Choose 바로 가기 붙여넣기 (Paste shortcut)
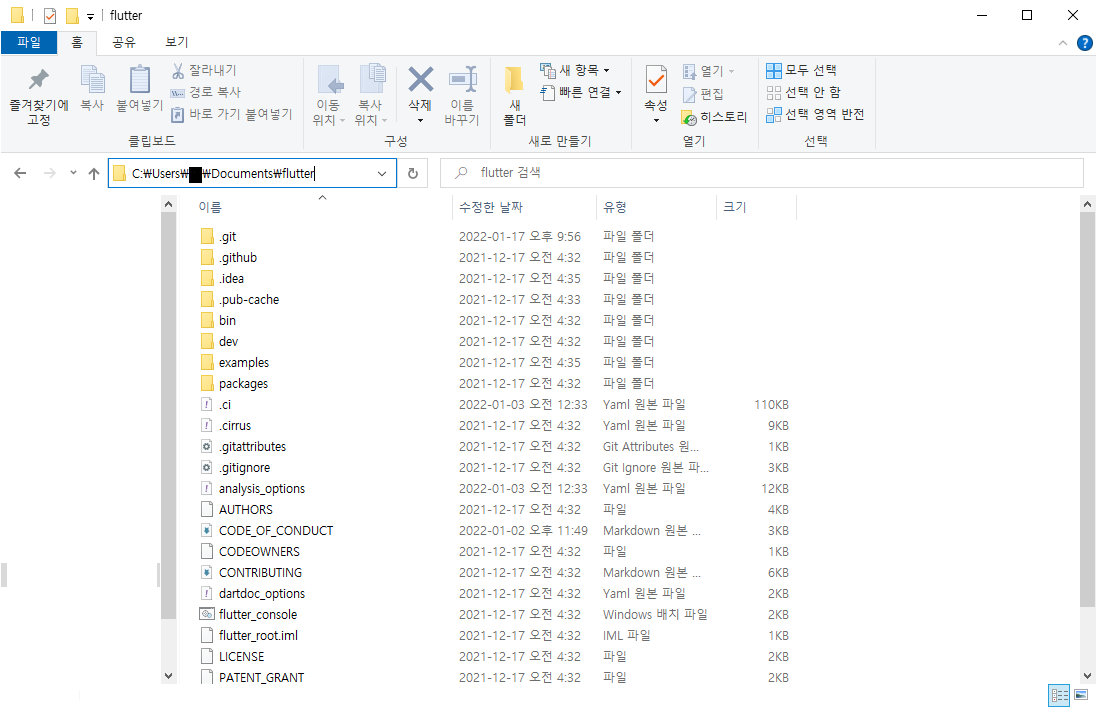 click(x=232, y=113)
